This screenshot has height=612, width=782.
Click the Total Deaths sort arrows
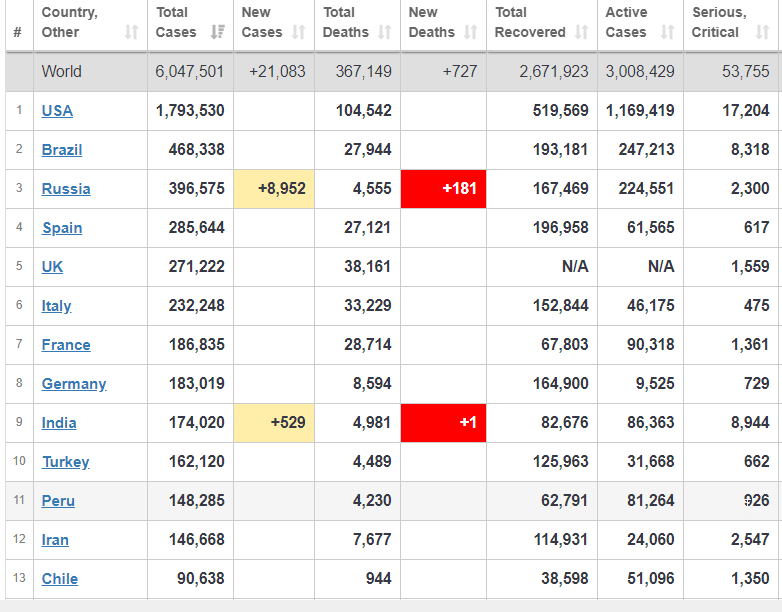385,33
